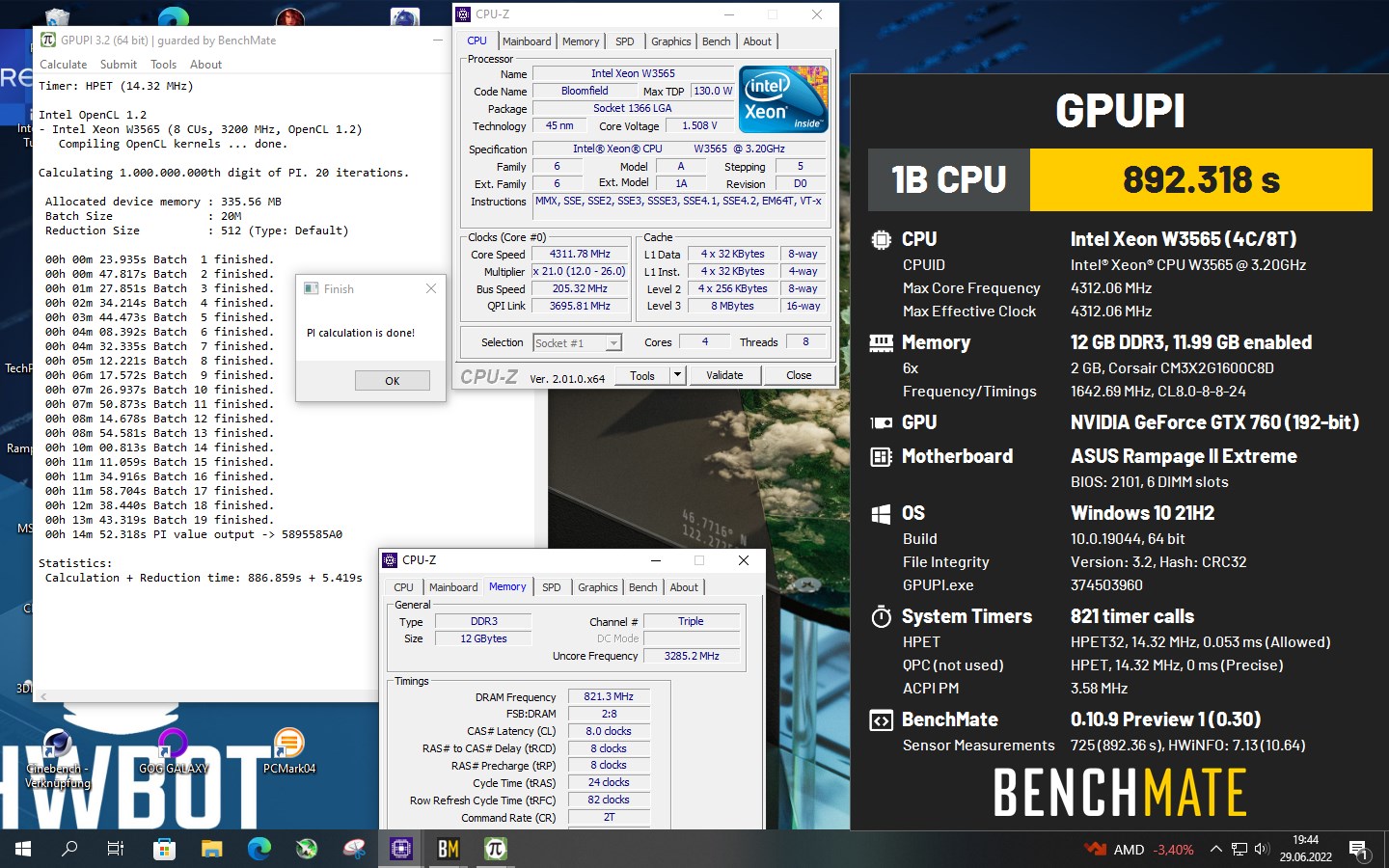The image size is (1389, 868).
Task: Click the BenchMate code-bracket icon in the panel
Action: pos(881,720)
